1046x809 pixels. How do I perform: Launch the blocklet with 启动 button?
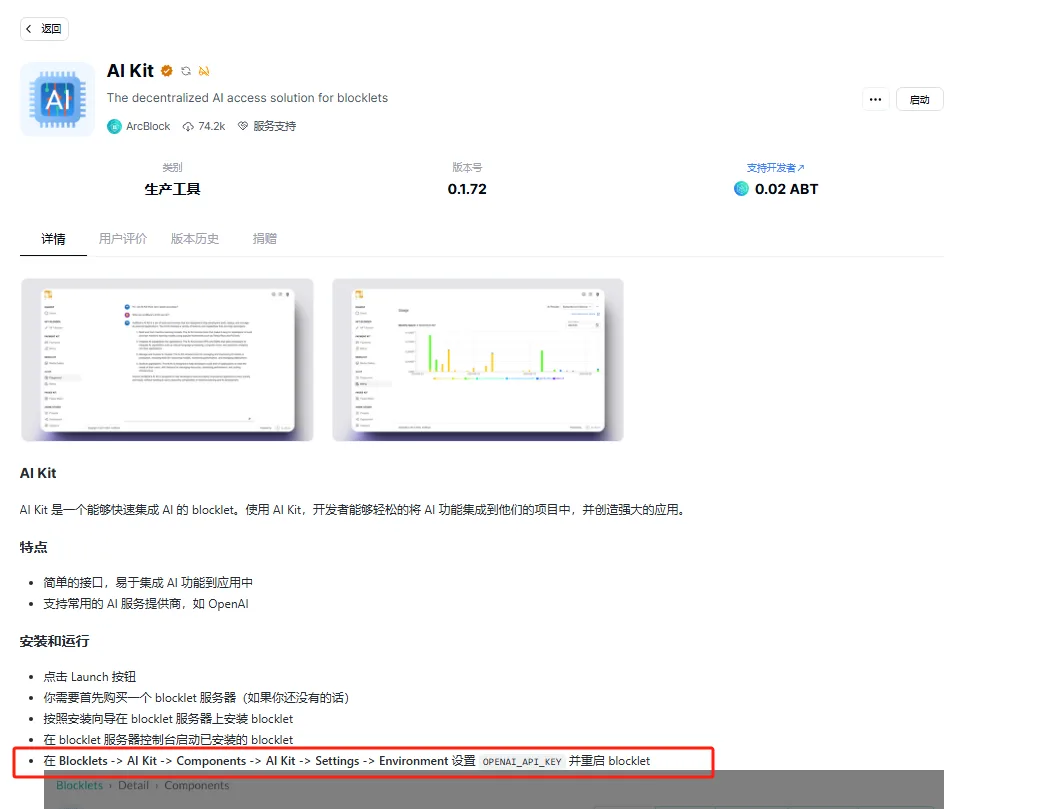[919, 99]
